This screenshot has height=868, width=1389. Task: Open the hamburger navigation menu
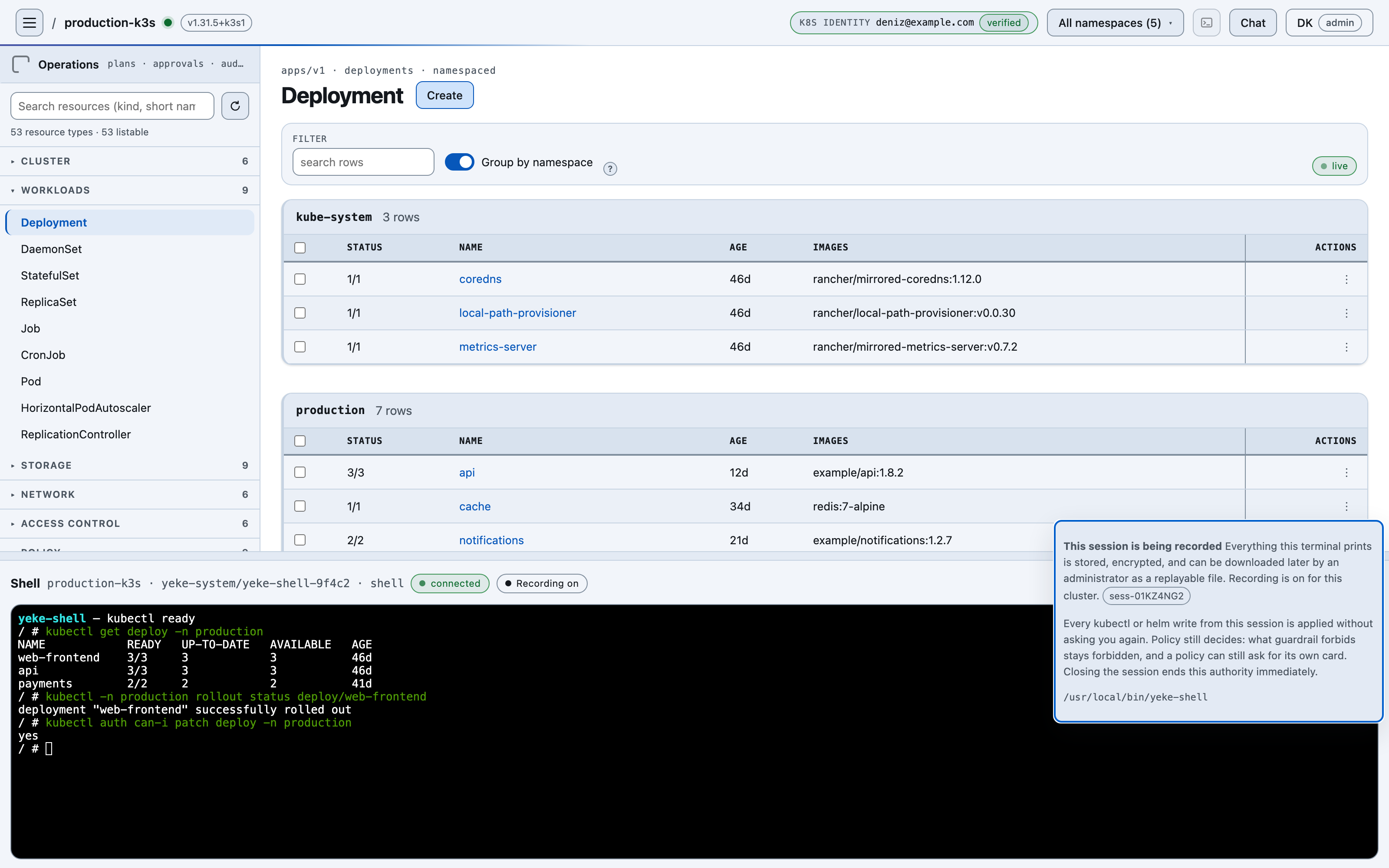click(29, 23)
